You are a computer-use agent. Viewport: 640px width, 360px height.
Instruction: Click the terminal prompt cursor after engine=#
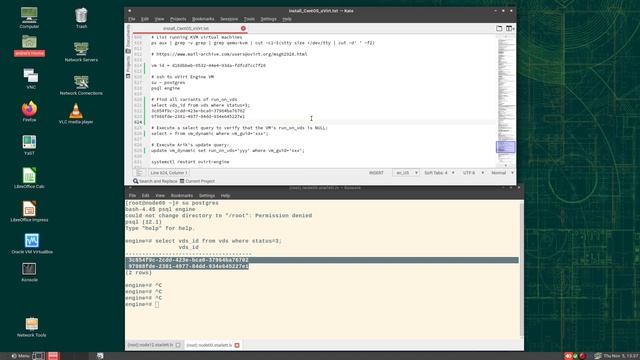point(157,304)
